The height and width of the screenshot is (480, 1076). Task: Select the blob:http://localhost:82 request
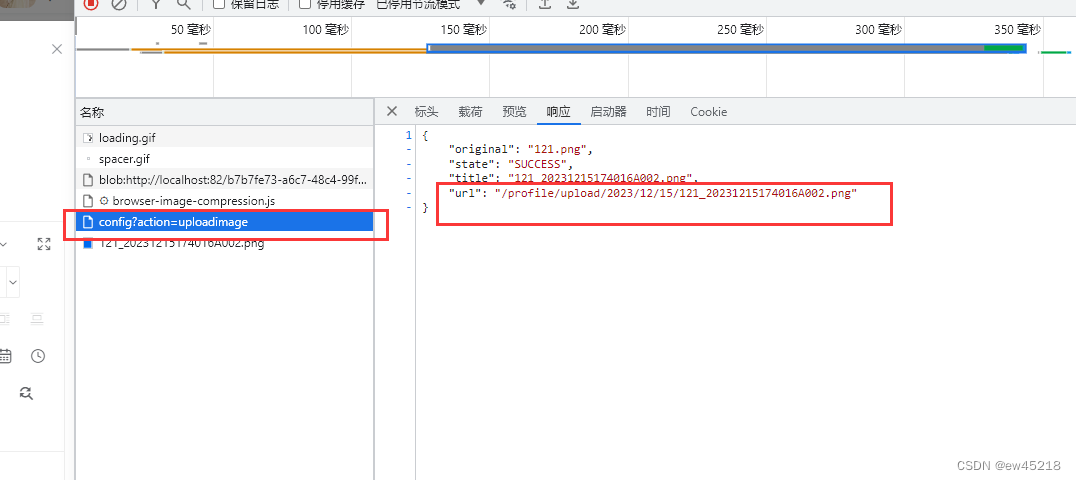pos(224,181)
